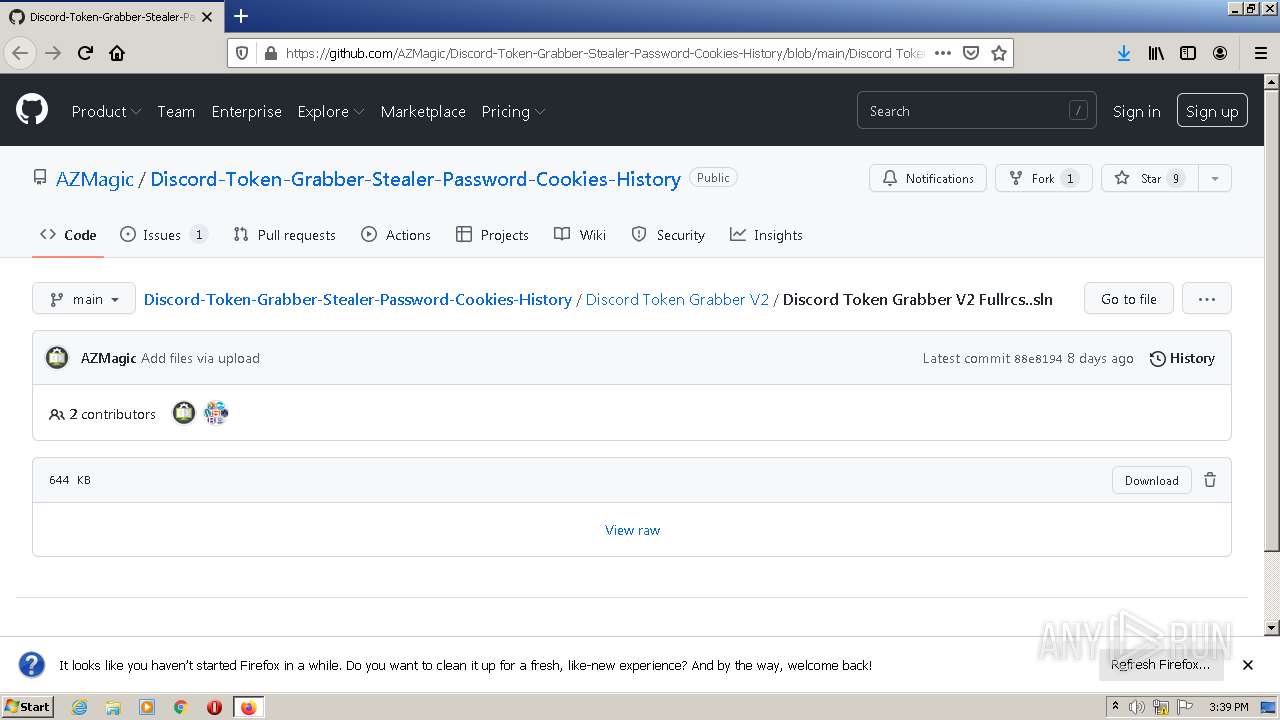
Task: Reload the page with refresh icon
Action: click(85, 53)
